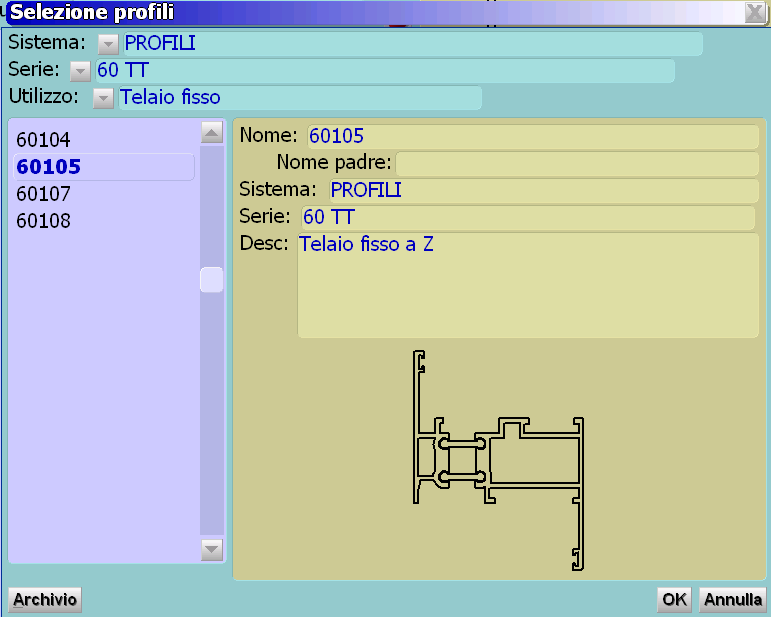Select profile 60104 in the list

(x=104, y=140)
